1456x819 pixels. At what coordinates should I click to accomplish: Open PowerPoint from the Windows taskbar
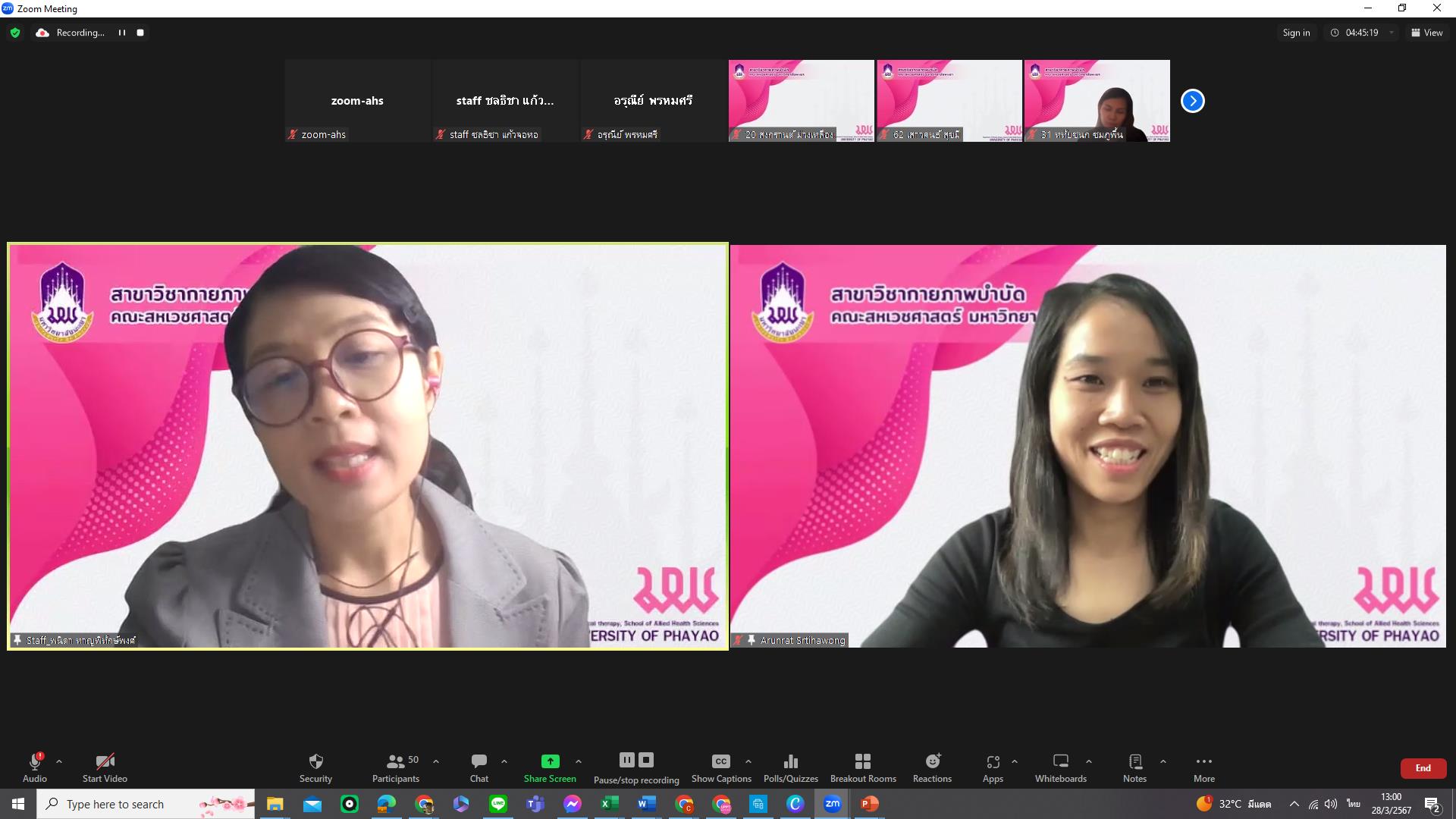(869, 804)
